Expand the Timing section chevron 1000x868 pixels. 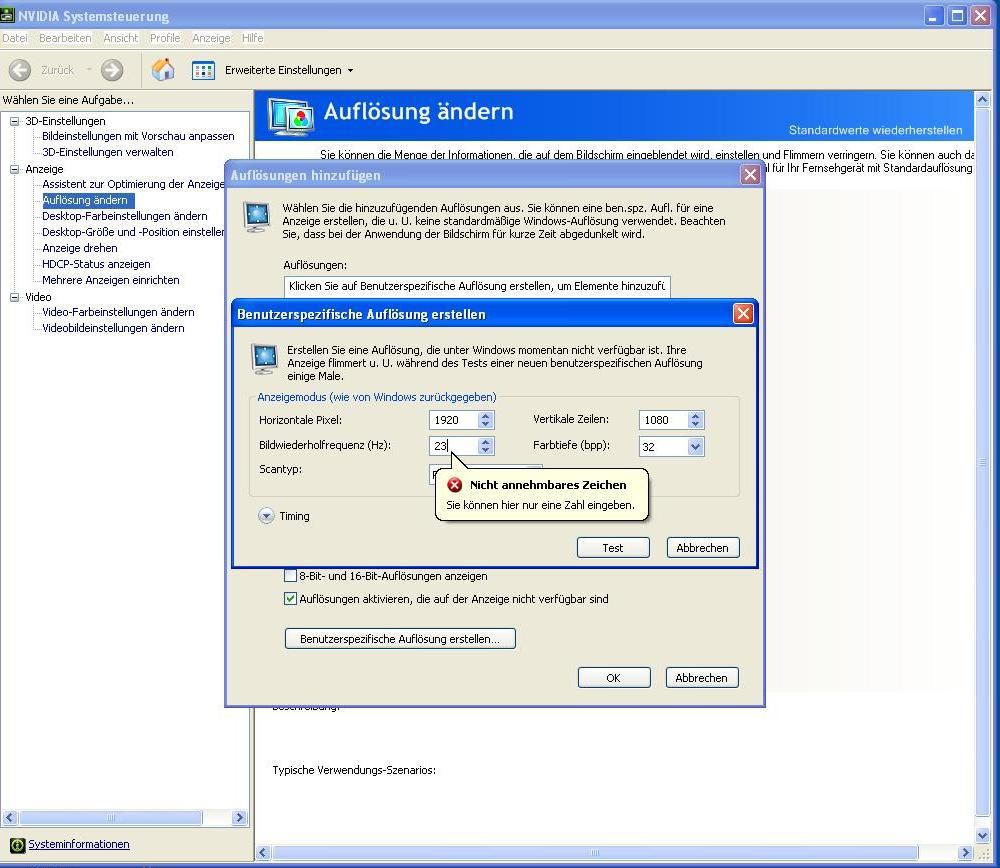(x=266, y=516)
